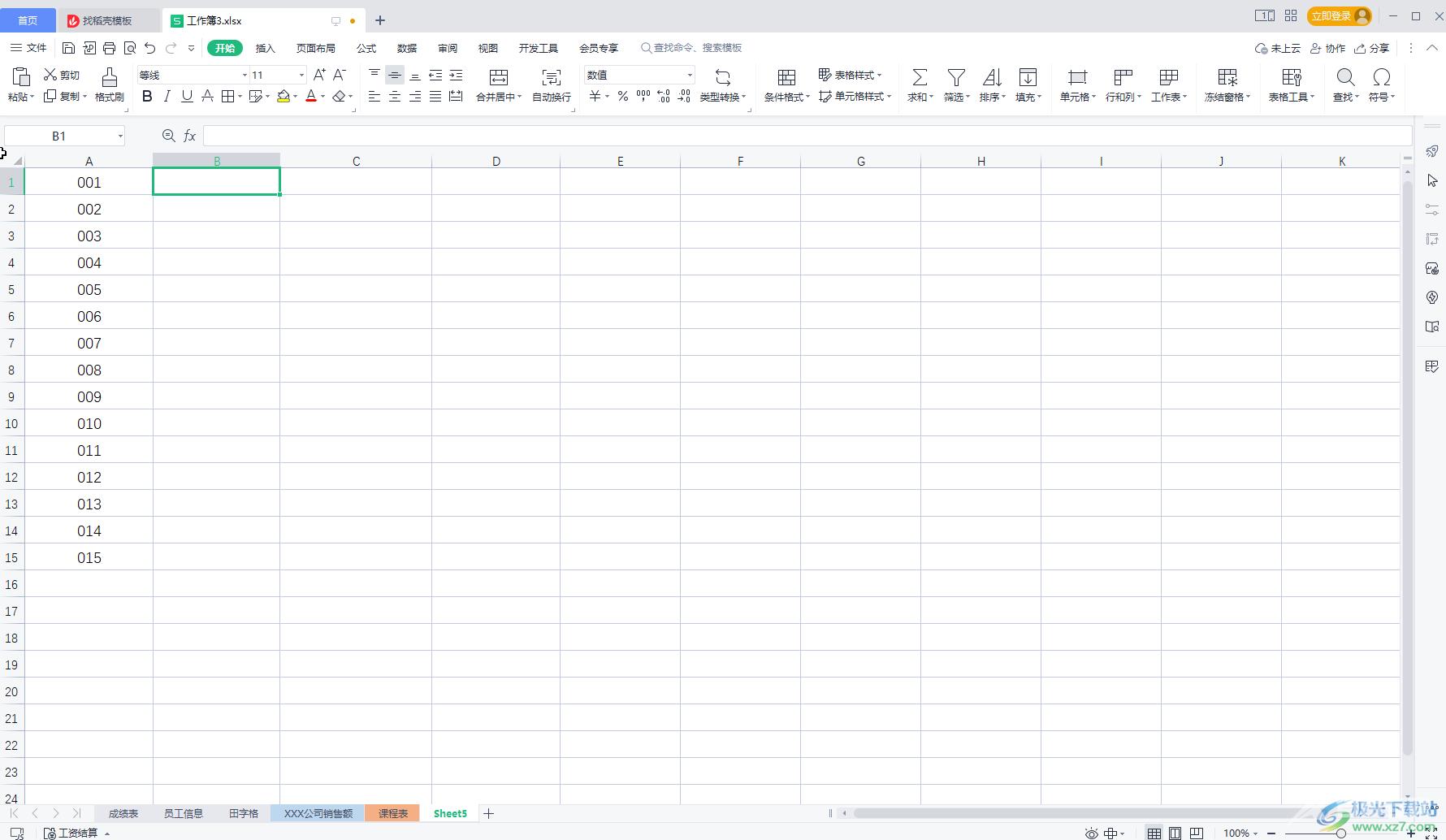Undo the last action

[x=150, y=48]
